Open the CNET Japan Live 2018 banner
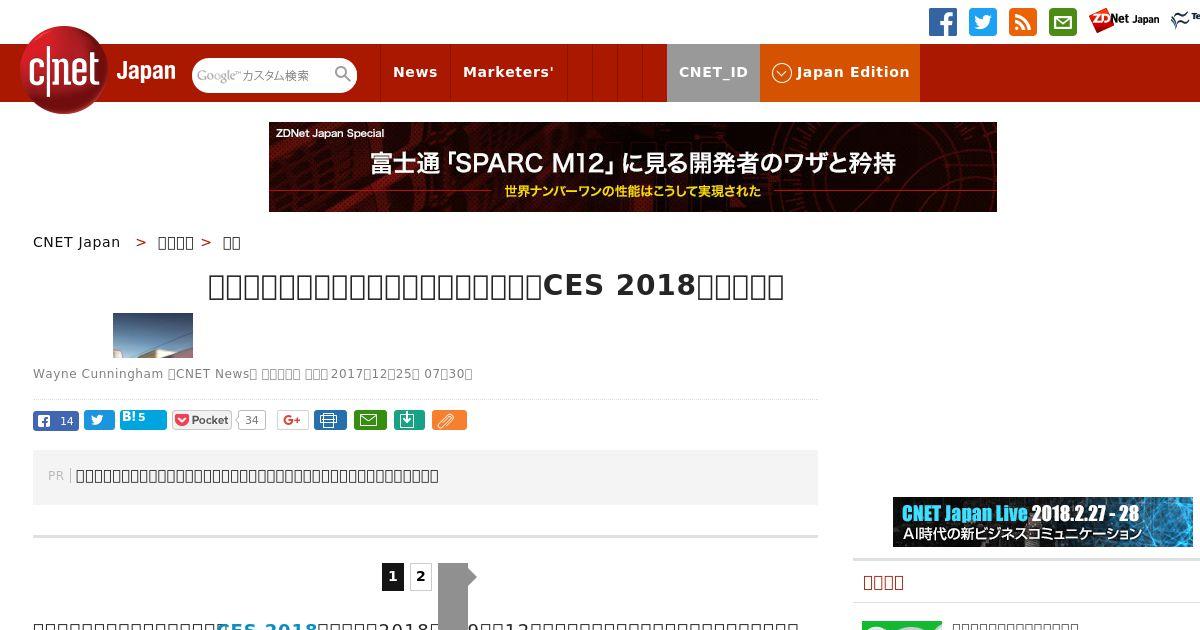Screen dimensions: 1200x630 1043,522
